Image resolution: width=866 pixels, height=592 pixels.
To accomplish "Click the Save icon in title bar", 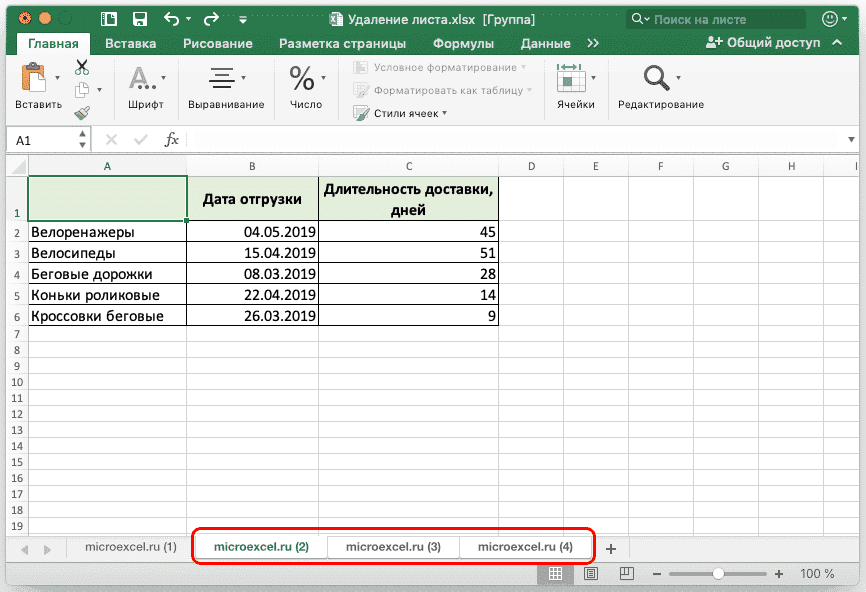I will [139, 17].
